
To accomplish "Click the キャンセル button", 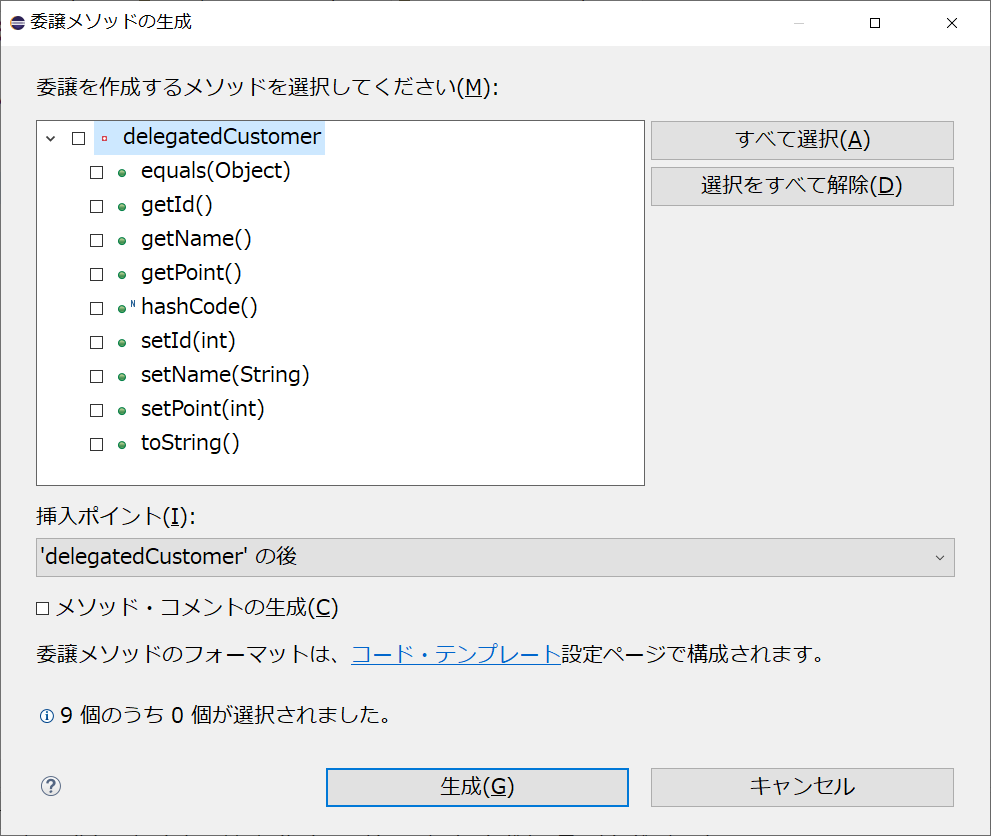I will (801, 787).
